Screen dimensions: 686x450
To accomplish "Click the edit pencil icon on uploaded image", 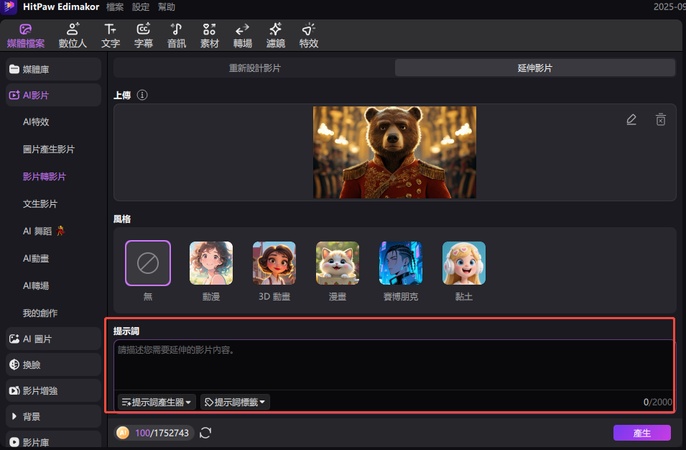I will tap(631, 119).
